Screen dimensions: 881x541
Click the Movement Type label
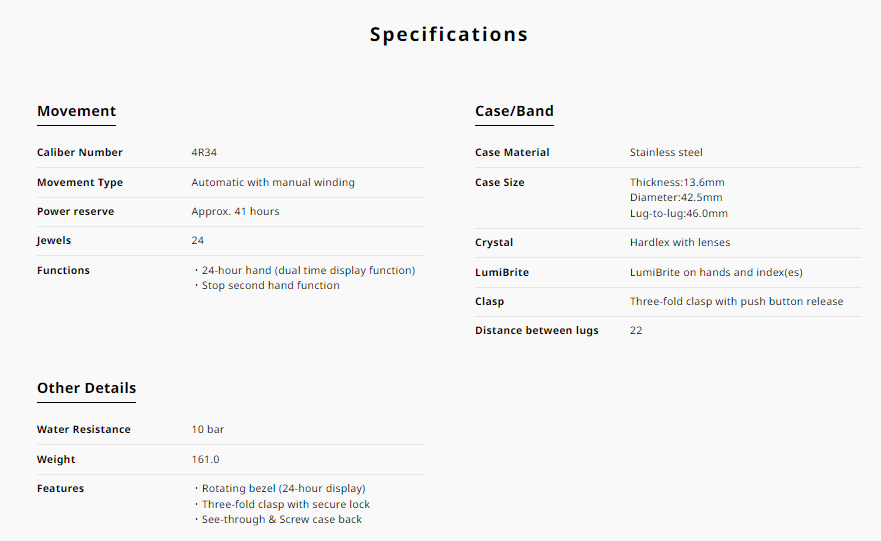pos(80,183)
